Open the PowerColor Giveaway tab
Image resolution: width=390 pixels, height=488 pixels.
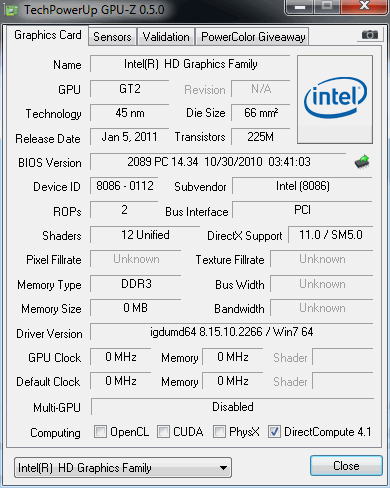click(x=253, y=37)
